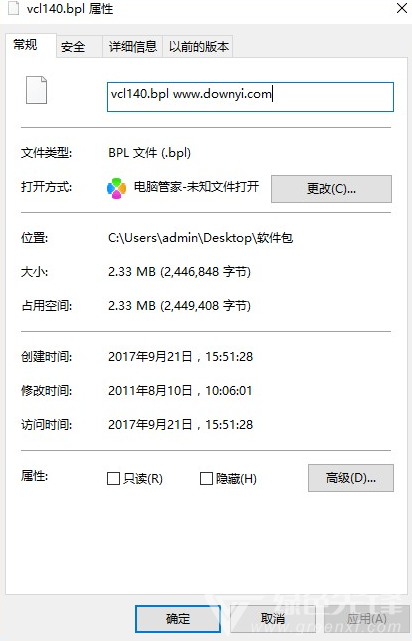Click the 更改(C)... button
Screen dimensions: 412x641
[331, 189]
